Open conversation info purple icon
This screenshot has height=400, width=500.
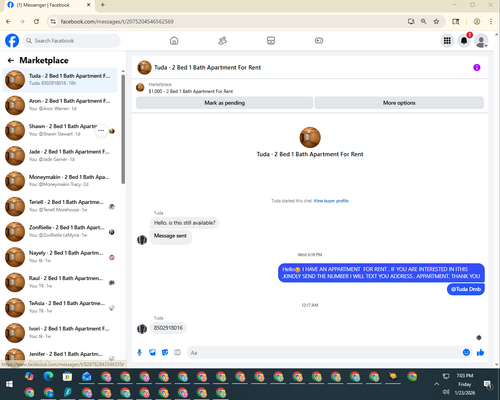477,67
